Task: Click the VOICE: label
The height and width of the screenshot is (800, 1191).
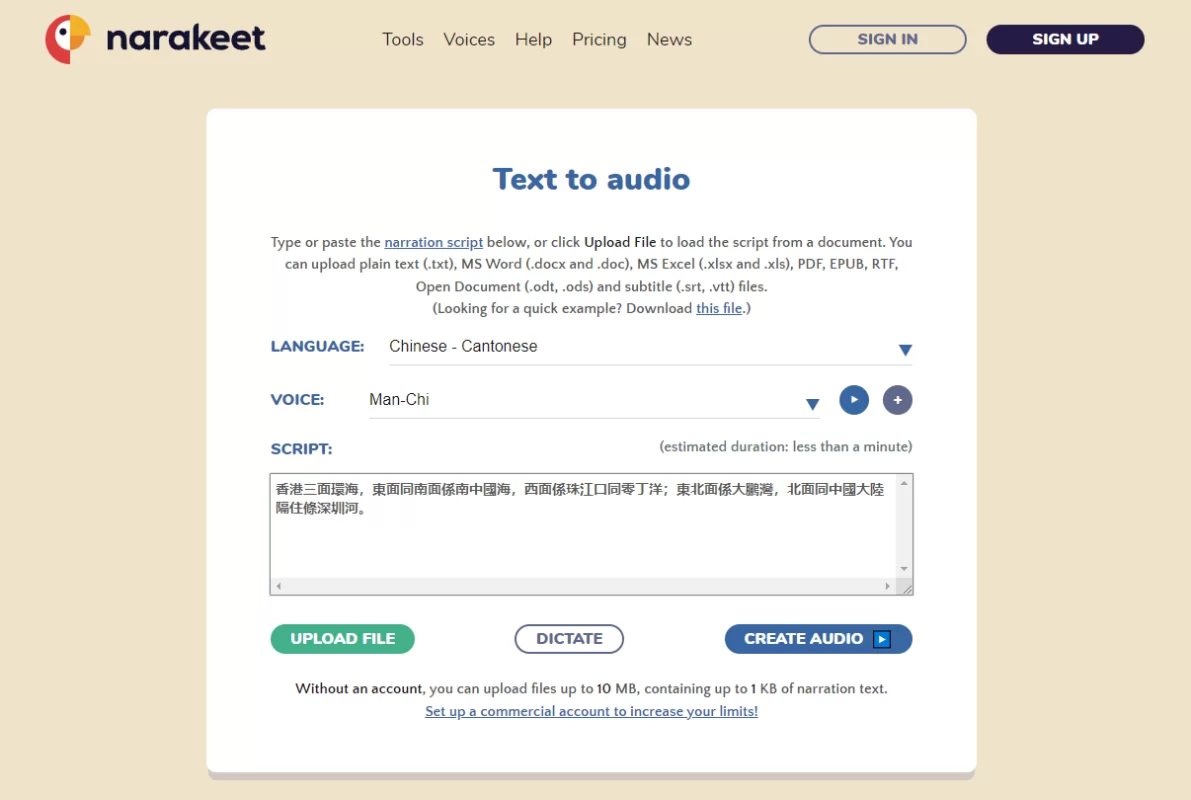Action: click(297, 400)
